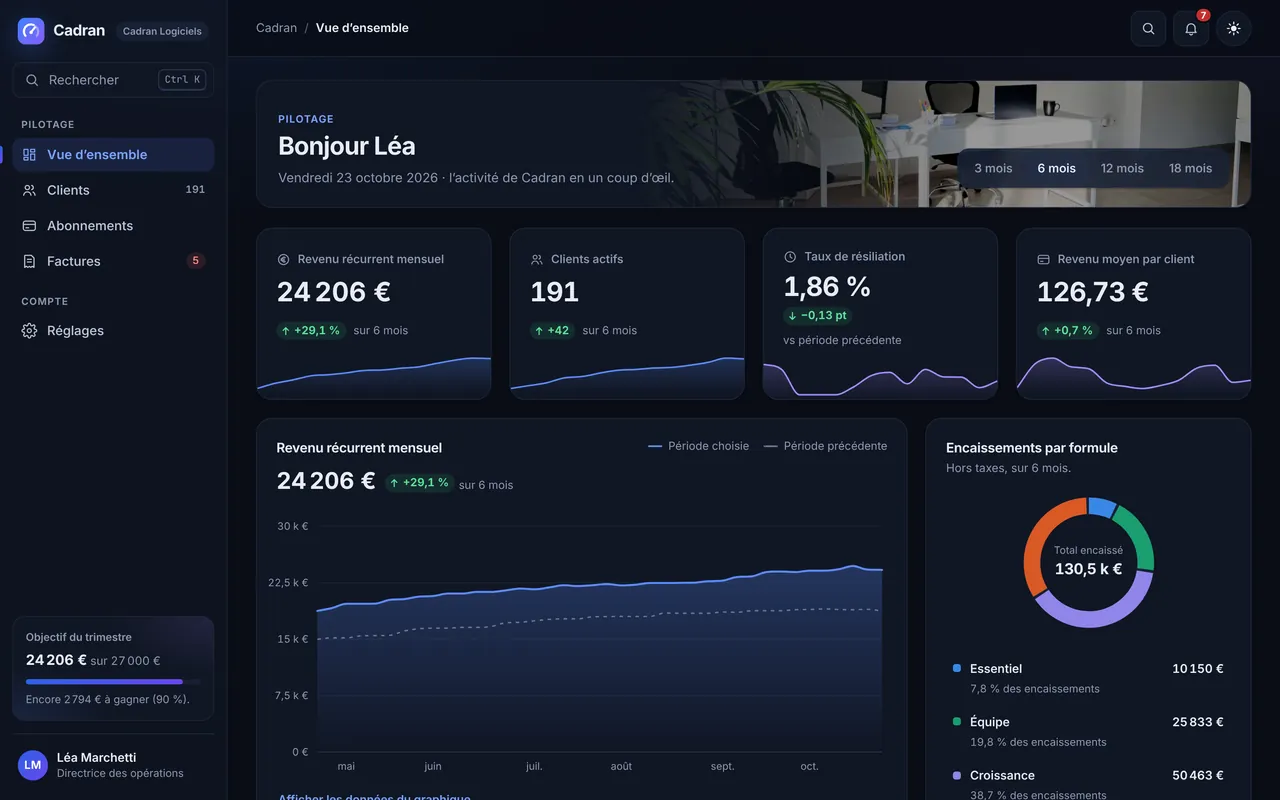Viewport: 1280px width, 800px height.
Task: Click the Cadran Logiciels workspace badge
Action: 162,31
